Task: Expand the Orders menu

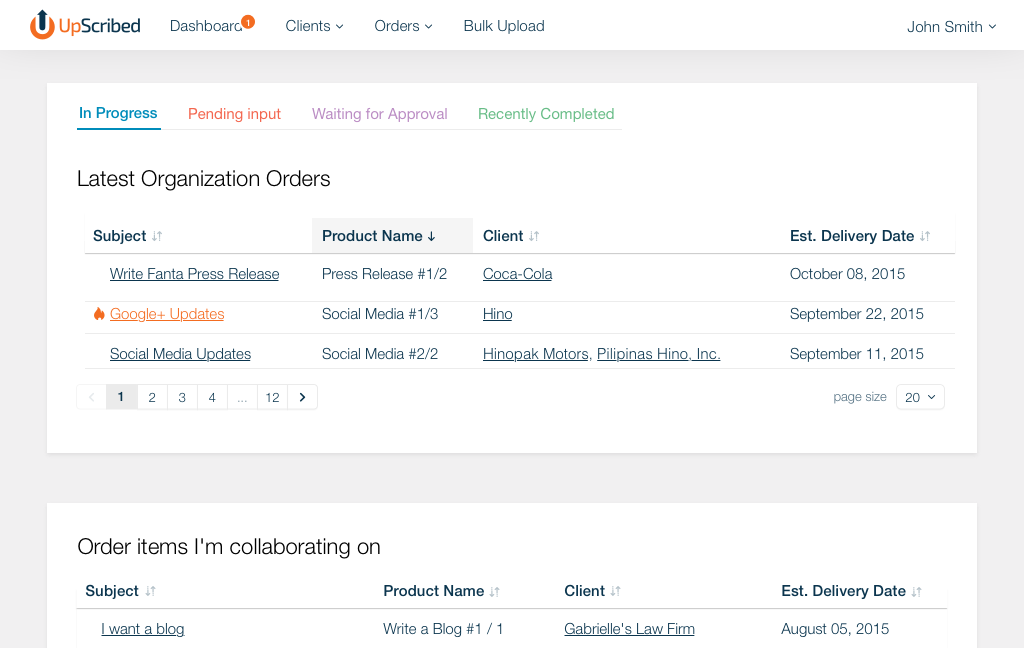Action: coord(403,26)
